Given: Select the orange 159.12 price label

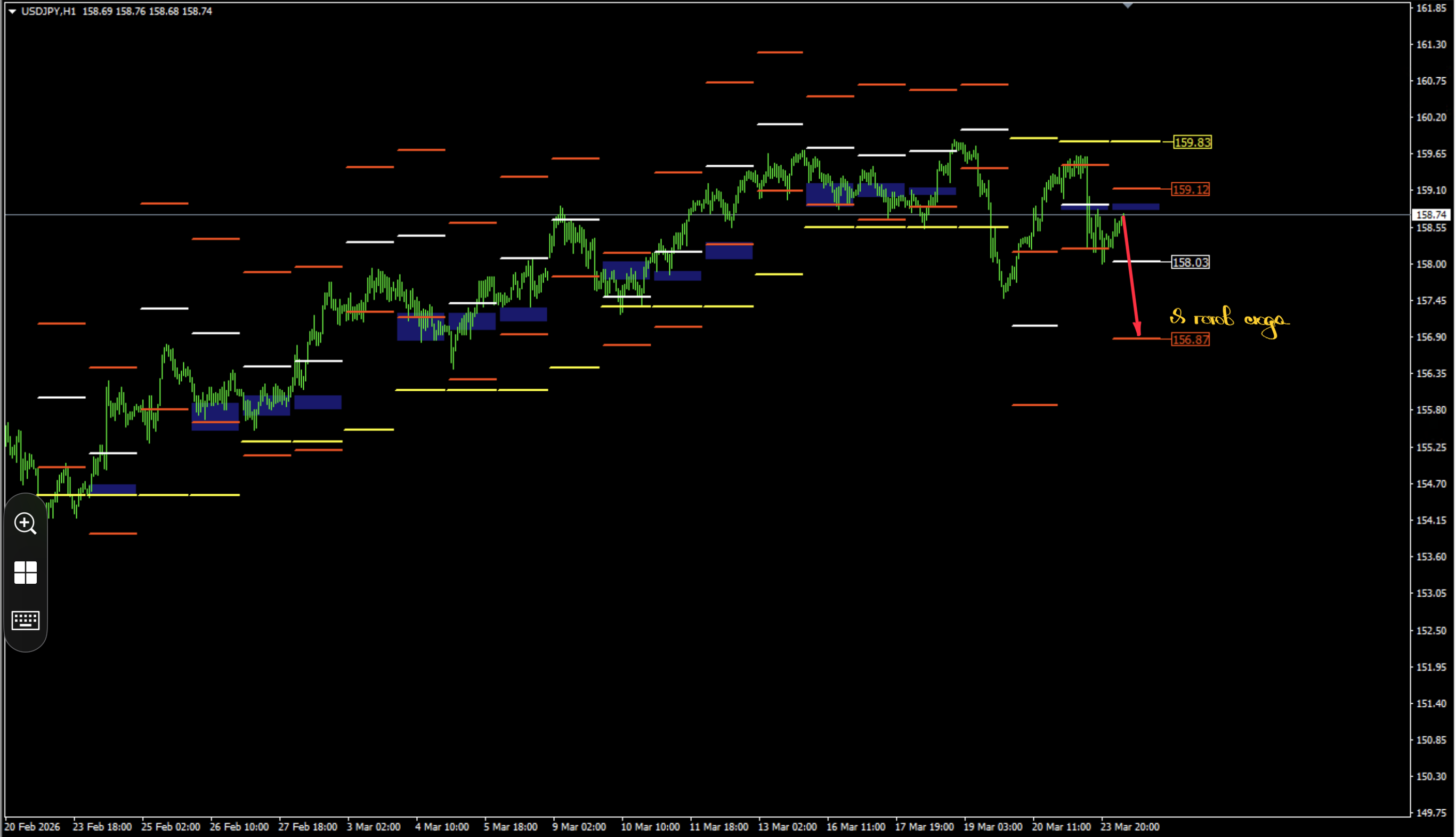Looking at the screenshot, I should coord(1191,189).
